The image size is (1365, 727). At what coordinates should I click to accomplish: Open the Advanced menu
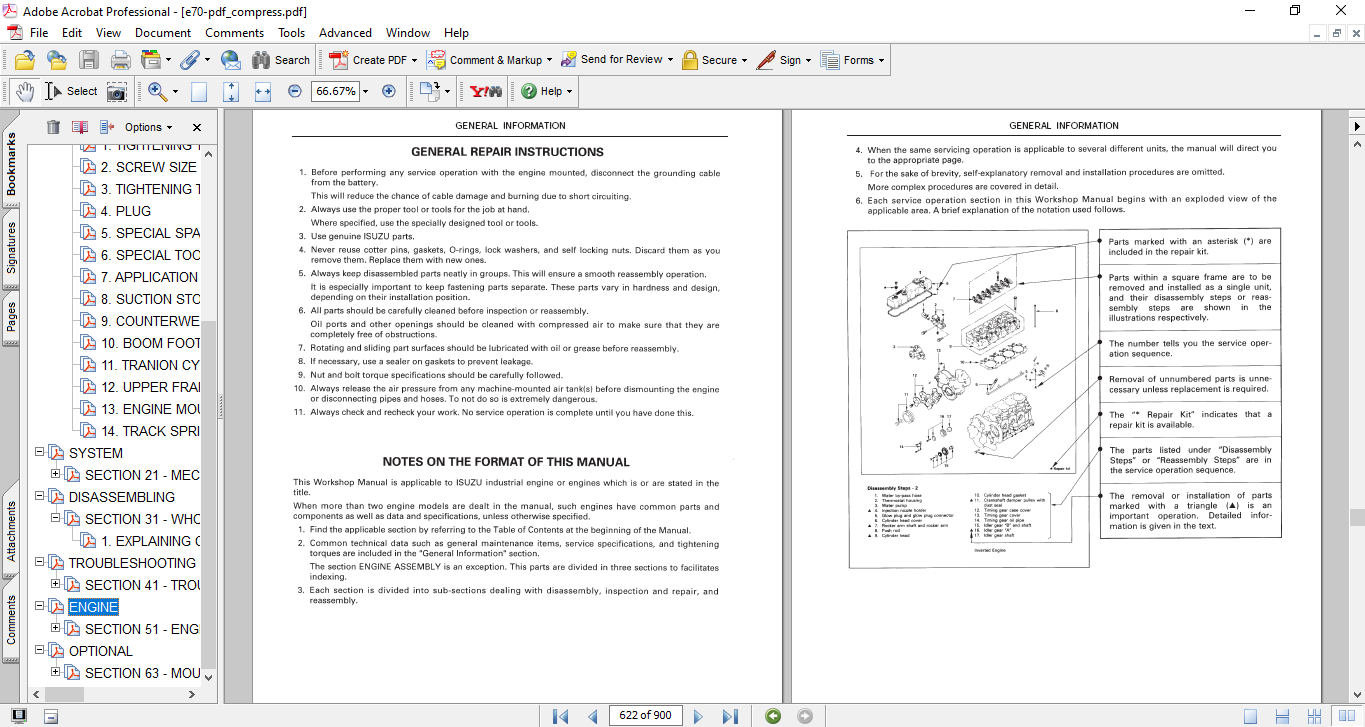pos(345,33)
